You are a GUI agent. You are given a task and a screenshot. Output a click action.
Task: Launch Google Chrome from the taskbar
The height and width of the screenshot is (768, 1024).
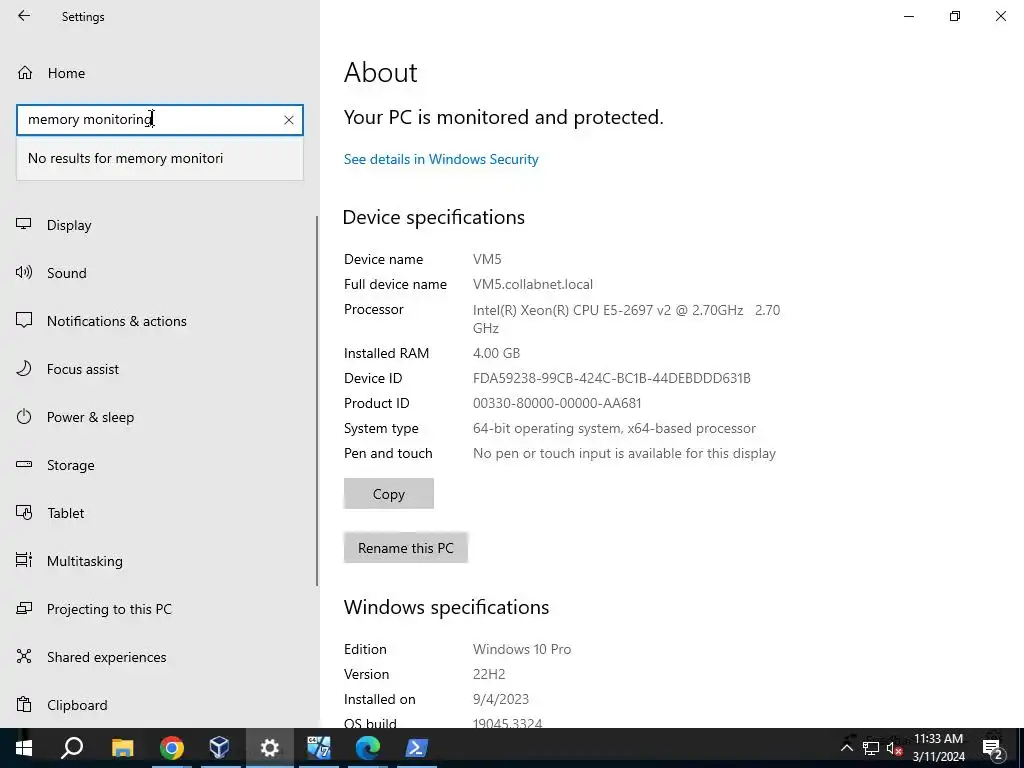click(171, 748)
